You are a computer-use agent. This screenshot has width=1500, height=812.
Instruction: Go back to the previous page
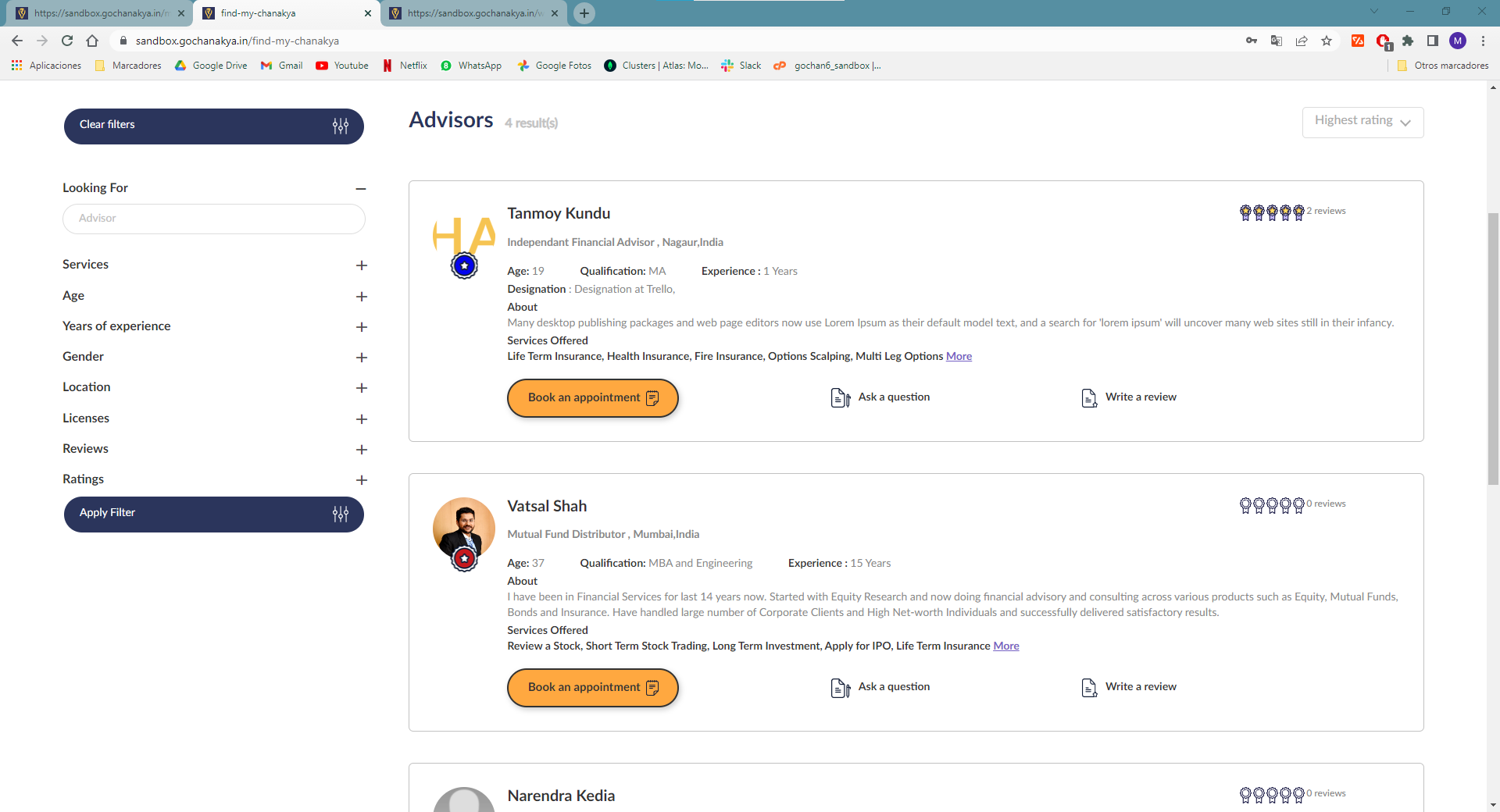coord(17,41)
